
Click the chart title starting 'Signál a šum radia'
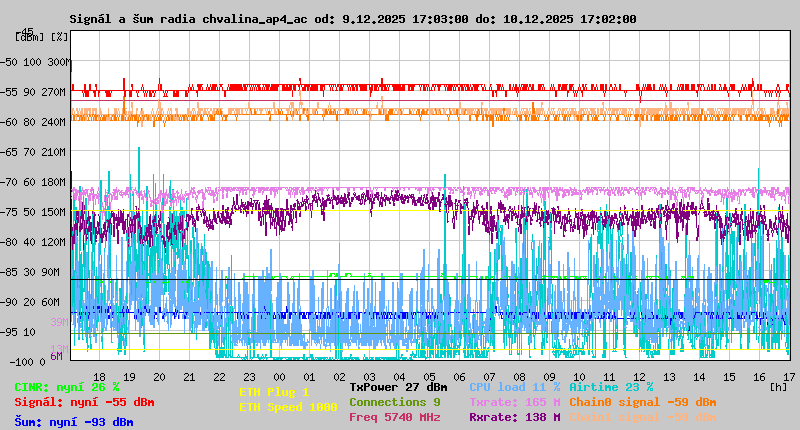click(352, 19)
